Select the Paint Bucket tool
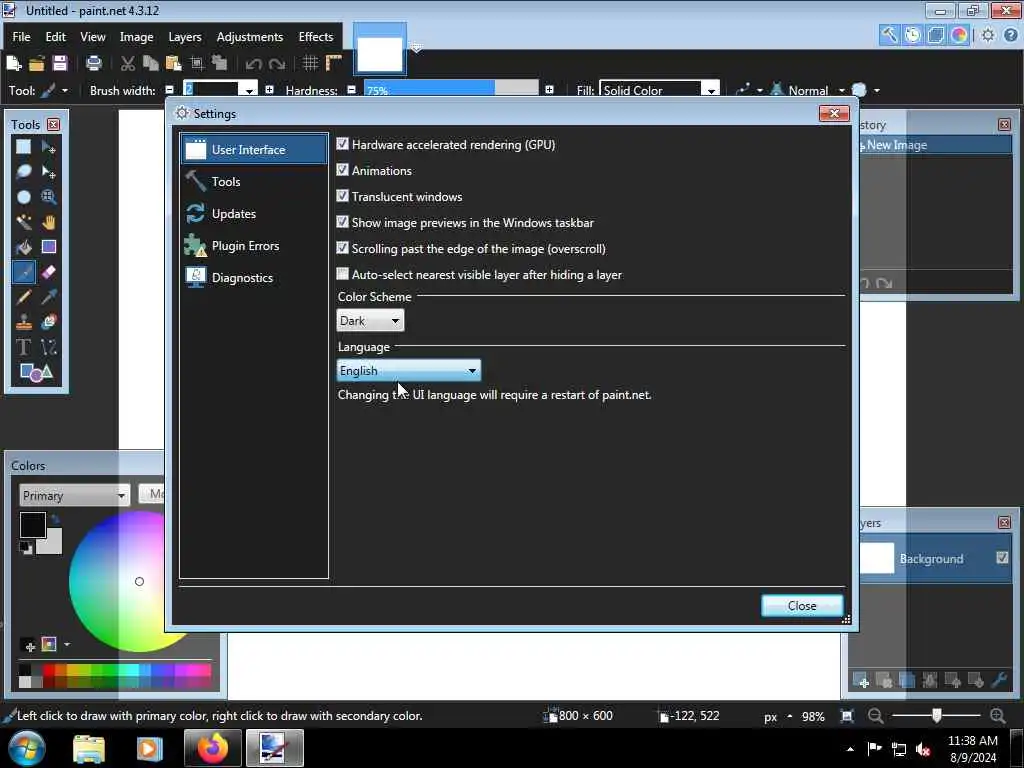Viewport: 1024px width, 768px height. [x=24, y=247]
